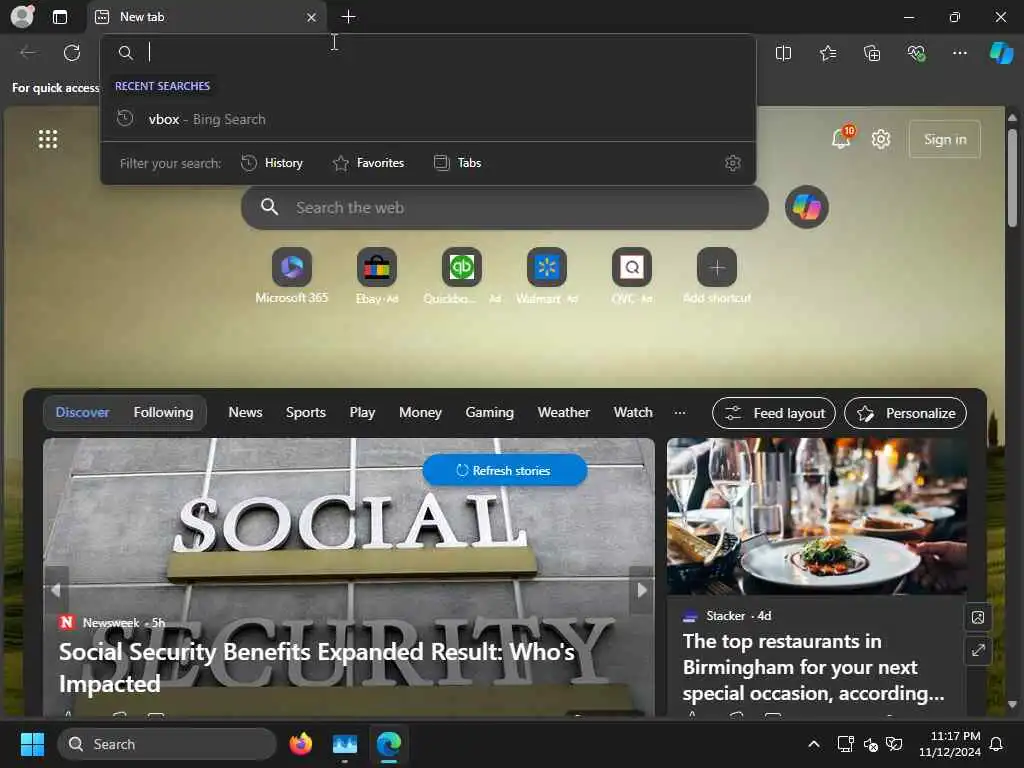The height and width of the screenshot is (768, 1024).
Task: Open taskbar notification bell
Action: click(996, 744)
